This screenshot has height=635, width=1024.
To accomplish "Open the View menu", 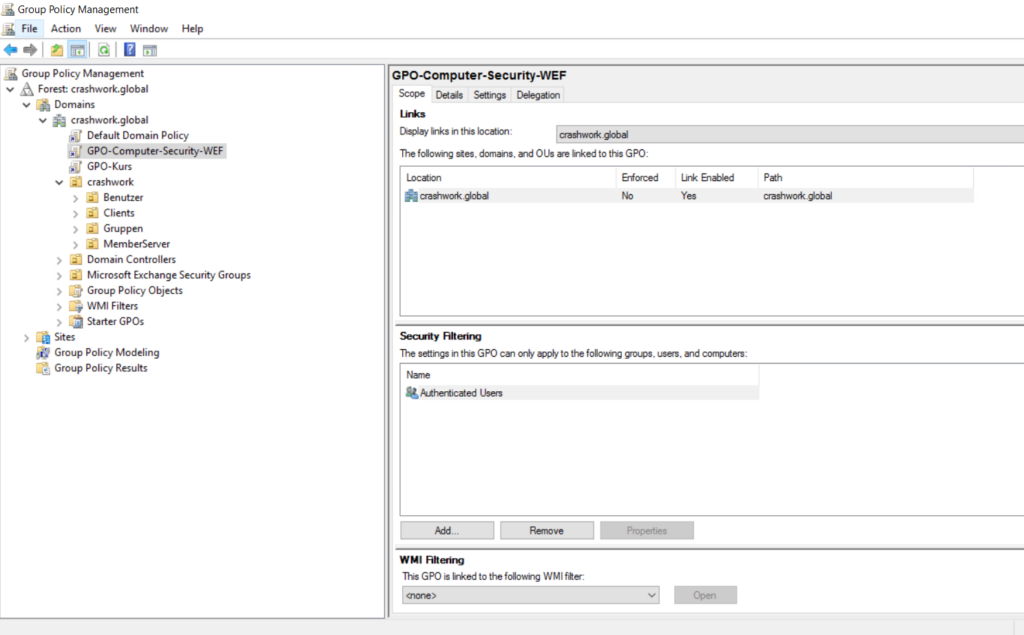I will [x=105, y=29].
